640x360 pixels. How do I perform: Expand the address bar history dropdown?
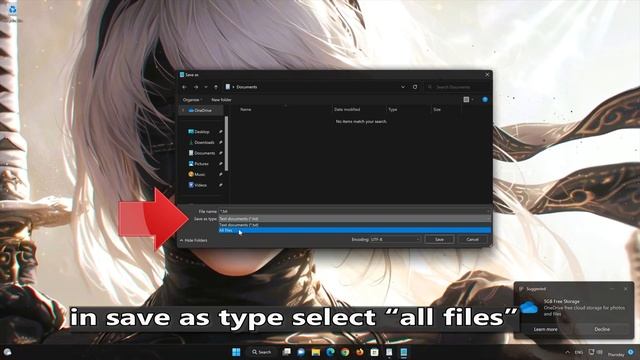[x=403, y=87]
